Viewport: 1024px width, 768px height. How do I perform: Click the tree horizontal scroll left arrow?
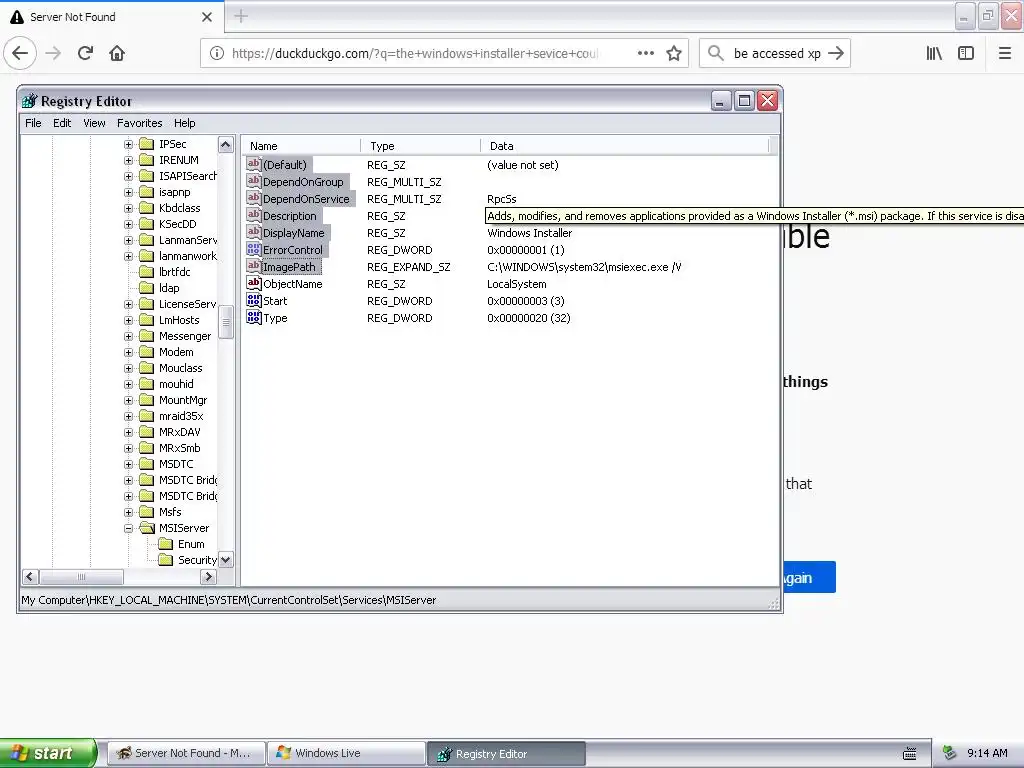(30, 577)
